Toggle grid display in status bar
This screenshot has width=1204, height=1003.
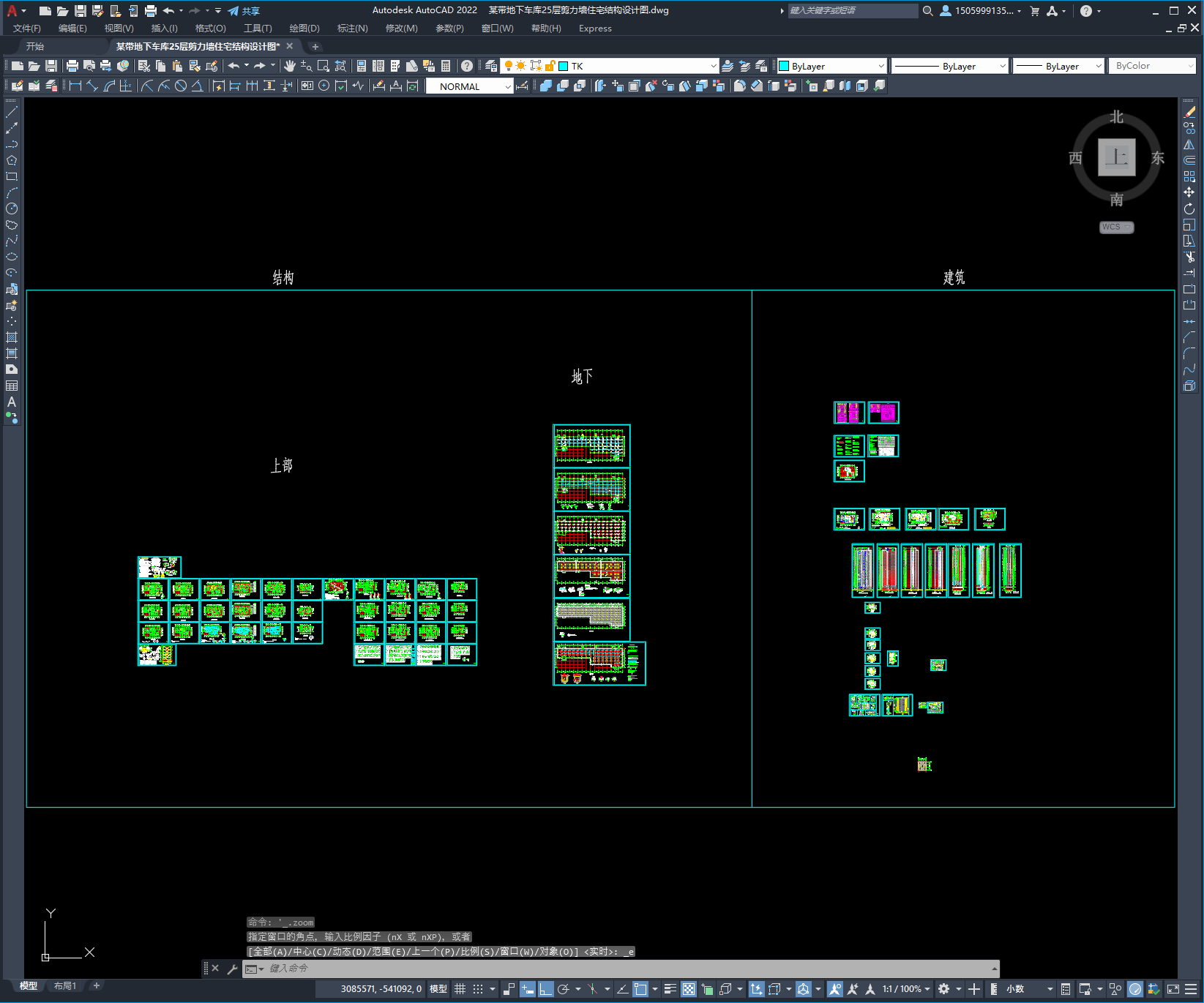(x=460, y=989)
